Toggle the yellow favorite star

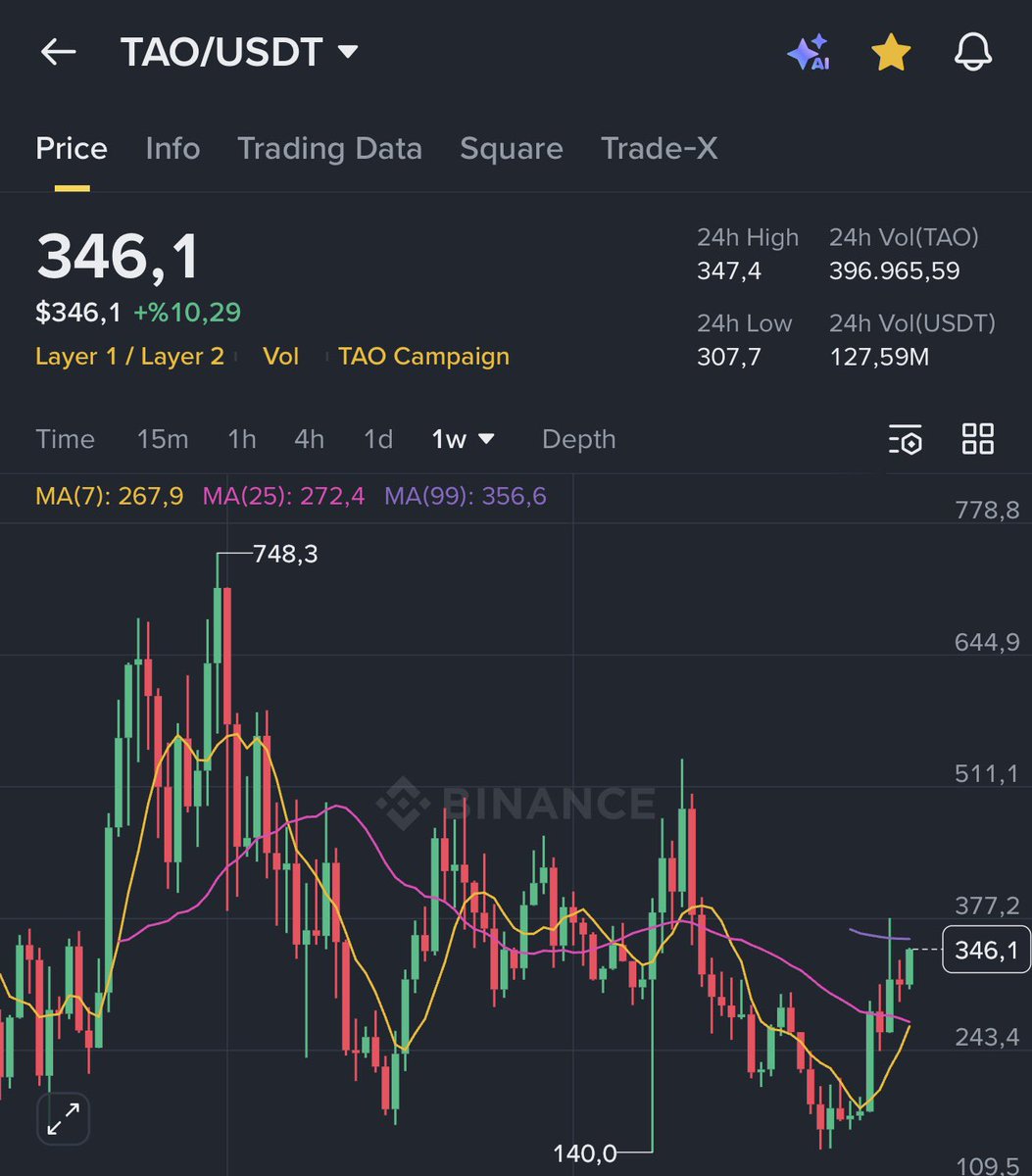tap(891, 53)
